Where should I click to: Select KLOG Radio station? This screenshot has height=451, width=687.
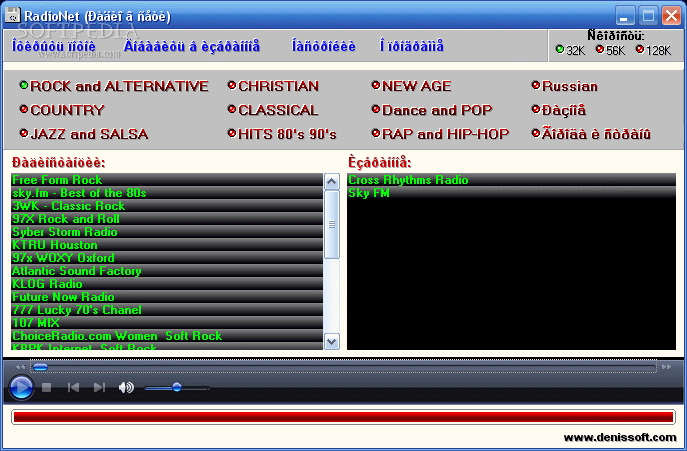[167, 284]
